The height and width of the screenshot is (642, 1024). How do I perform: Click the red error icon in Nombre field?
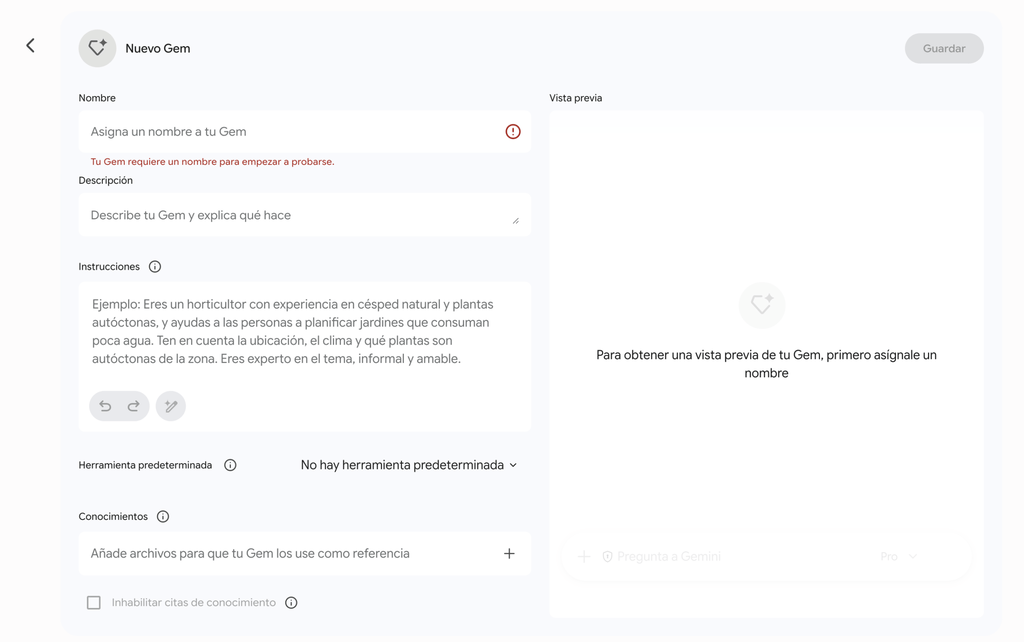[513, 132]
